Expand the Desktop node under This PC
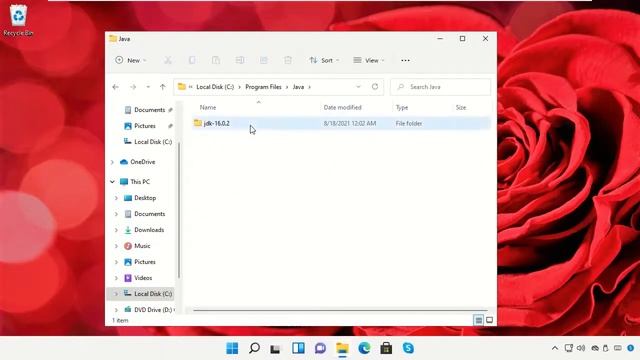 (x=116, y=198)
